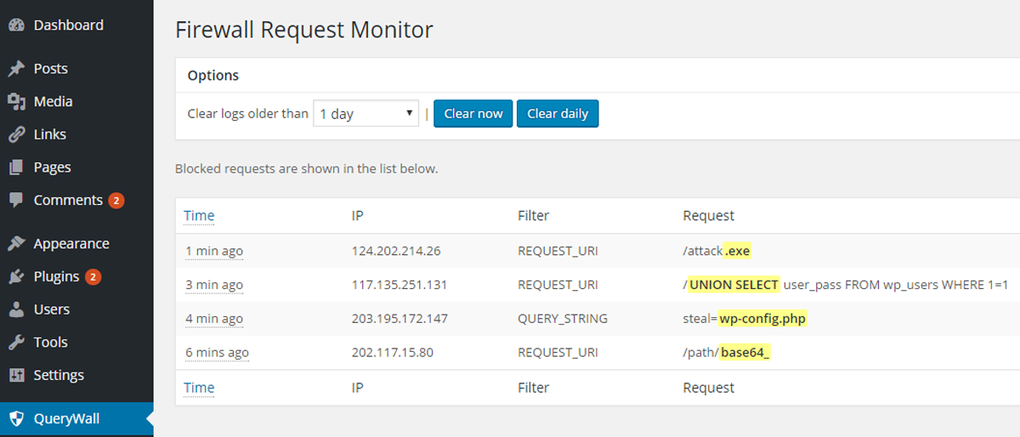Click the Plugins plug icon
This screenshot has width=1020, height=437.
pyautogui.click(x=16, y=277)
